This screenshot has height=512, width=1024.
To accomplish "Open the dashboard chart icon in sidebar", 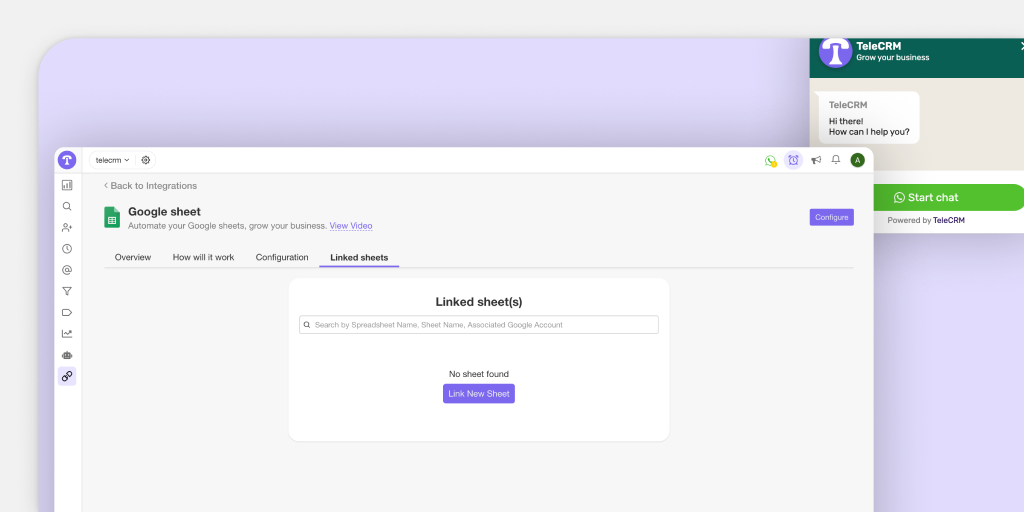I will [67, 185].
